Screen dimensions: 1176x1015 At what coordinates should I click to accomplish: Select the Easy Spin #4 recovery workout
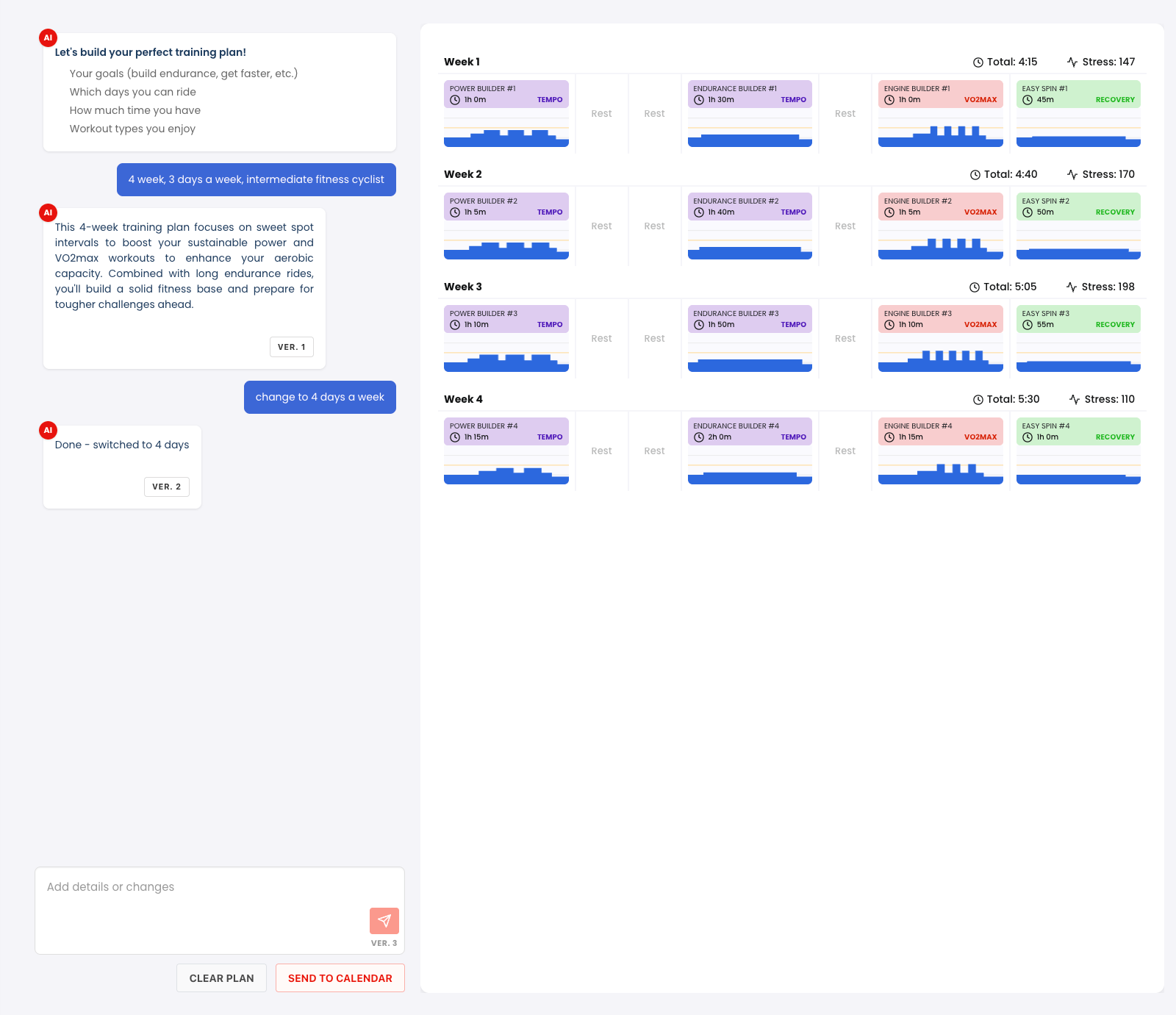click(x=1078, y=431)
